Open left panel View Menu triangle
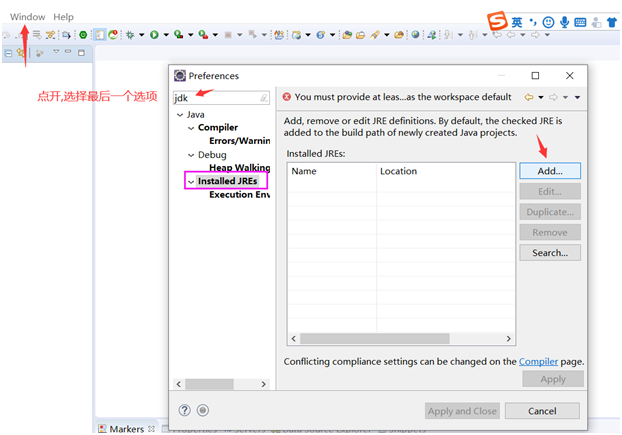The image size is (622, 435). [x=56, y=52]
